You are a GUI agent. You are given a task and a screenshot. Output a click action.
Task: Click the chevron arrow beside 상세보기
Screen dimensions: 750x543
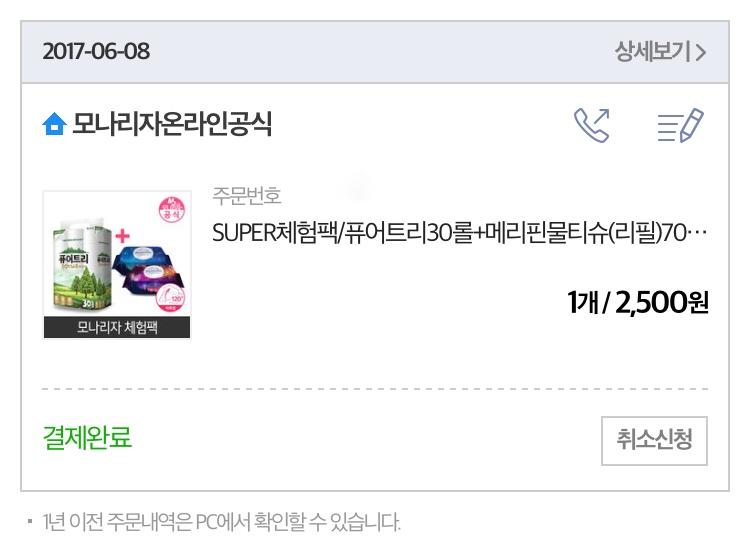tap(700, 52)
